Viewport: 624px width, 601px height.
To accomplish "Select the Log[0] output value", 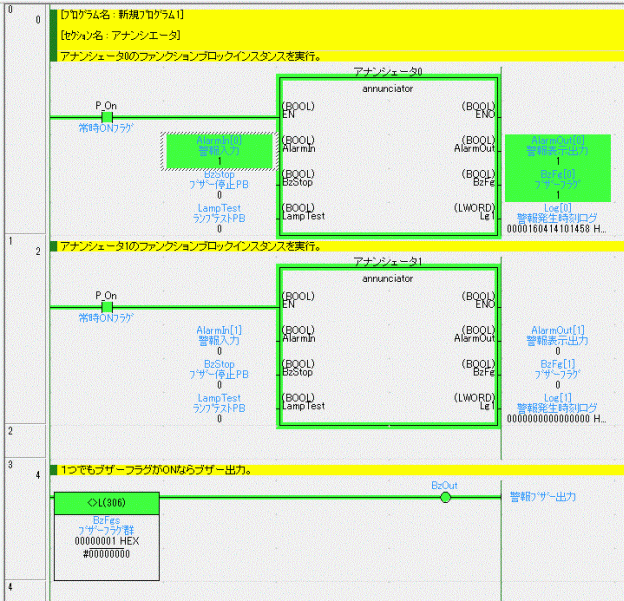I will (557, 229).
